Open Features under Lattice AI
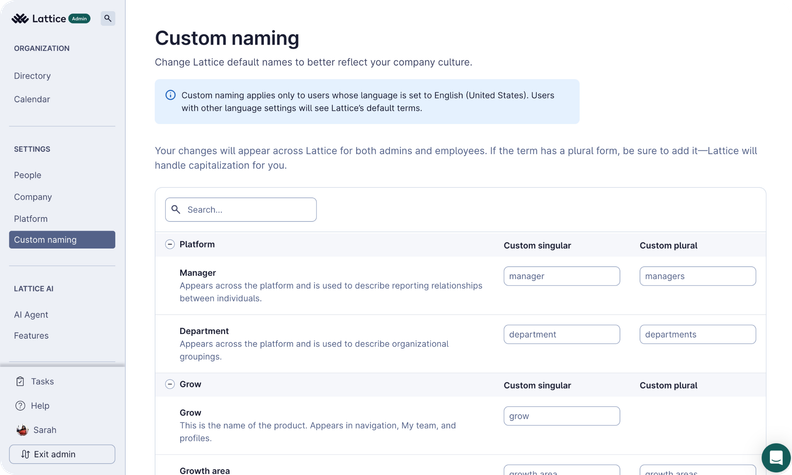This screenshot has width=792, height=475. pos(31,336)
